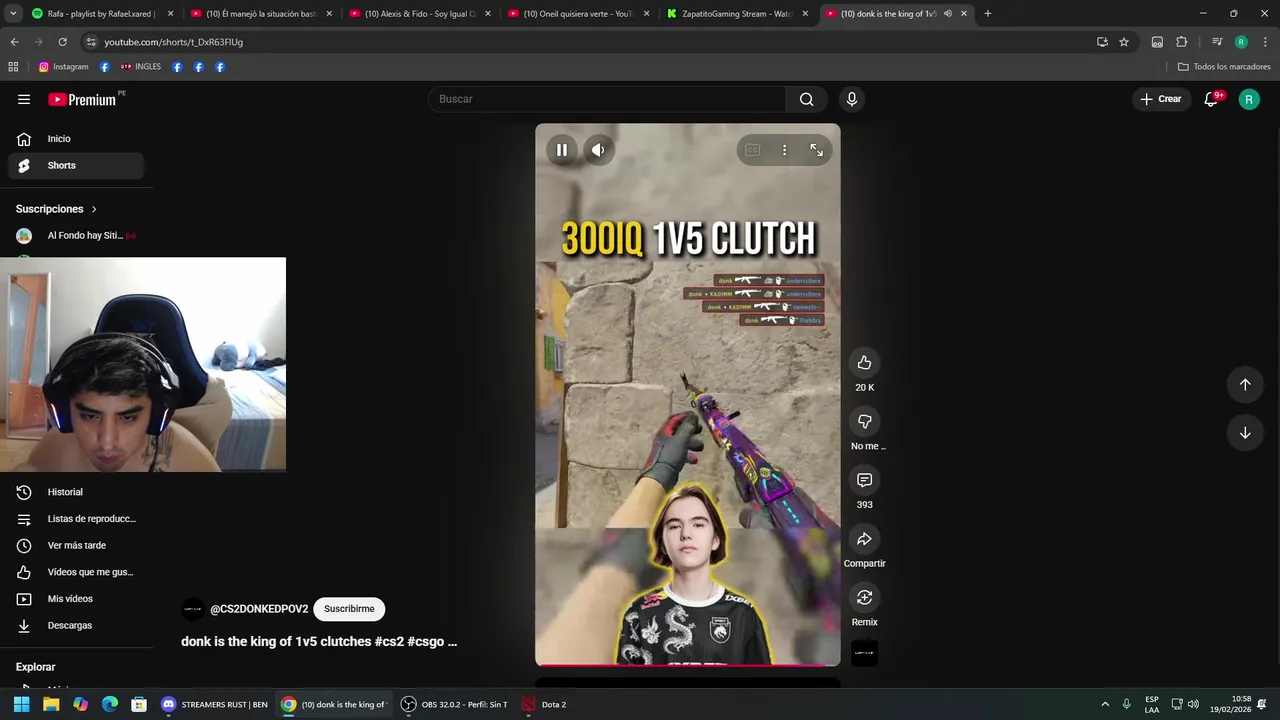Dislike this Short with thumbs down
This screenshot has height=720, width=1280.
[x=865, y=422]
